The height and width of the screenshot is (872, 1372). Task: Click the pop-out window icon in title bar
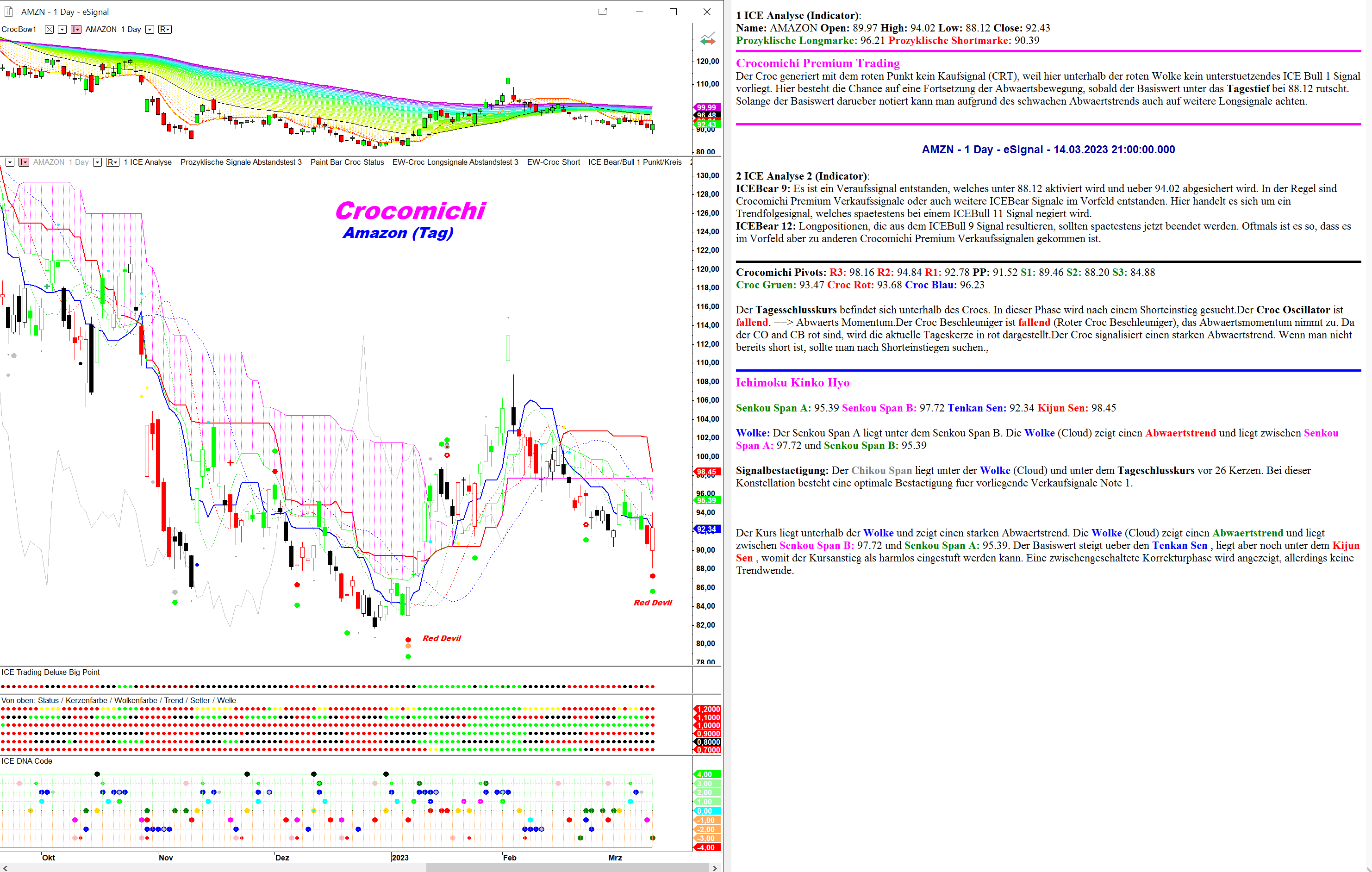click(602, 12)
